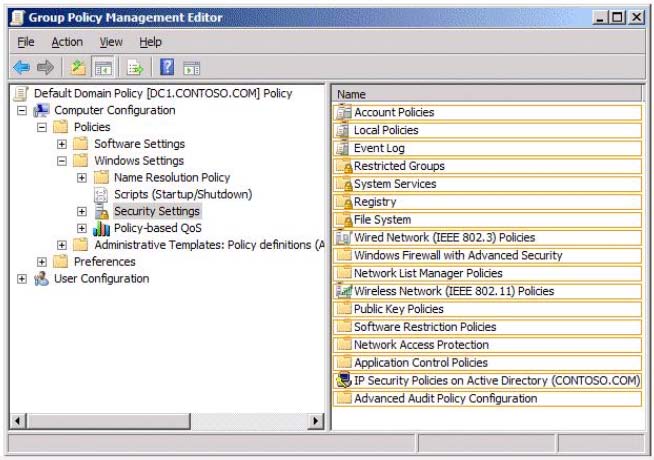Screen dimensions: 654x460
Task: Click the Export List toolbar icon
Action: [135, 68]
